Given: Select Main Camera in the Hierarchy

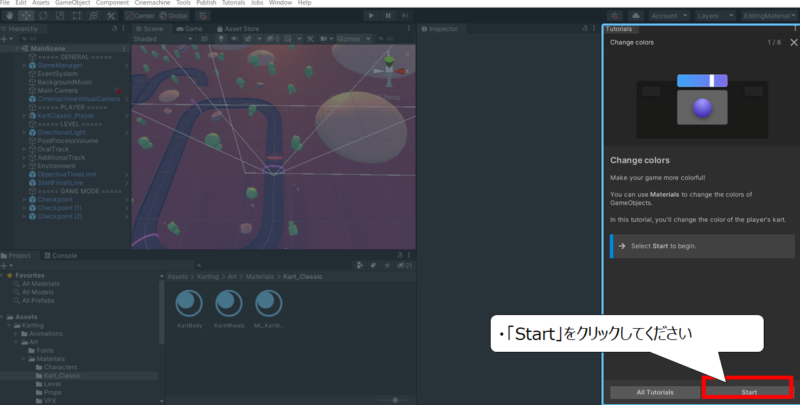Looking at the screenshot, I should pyautogui.click(x=58, y=90).
